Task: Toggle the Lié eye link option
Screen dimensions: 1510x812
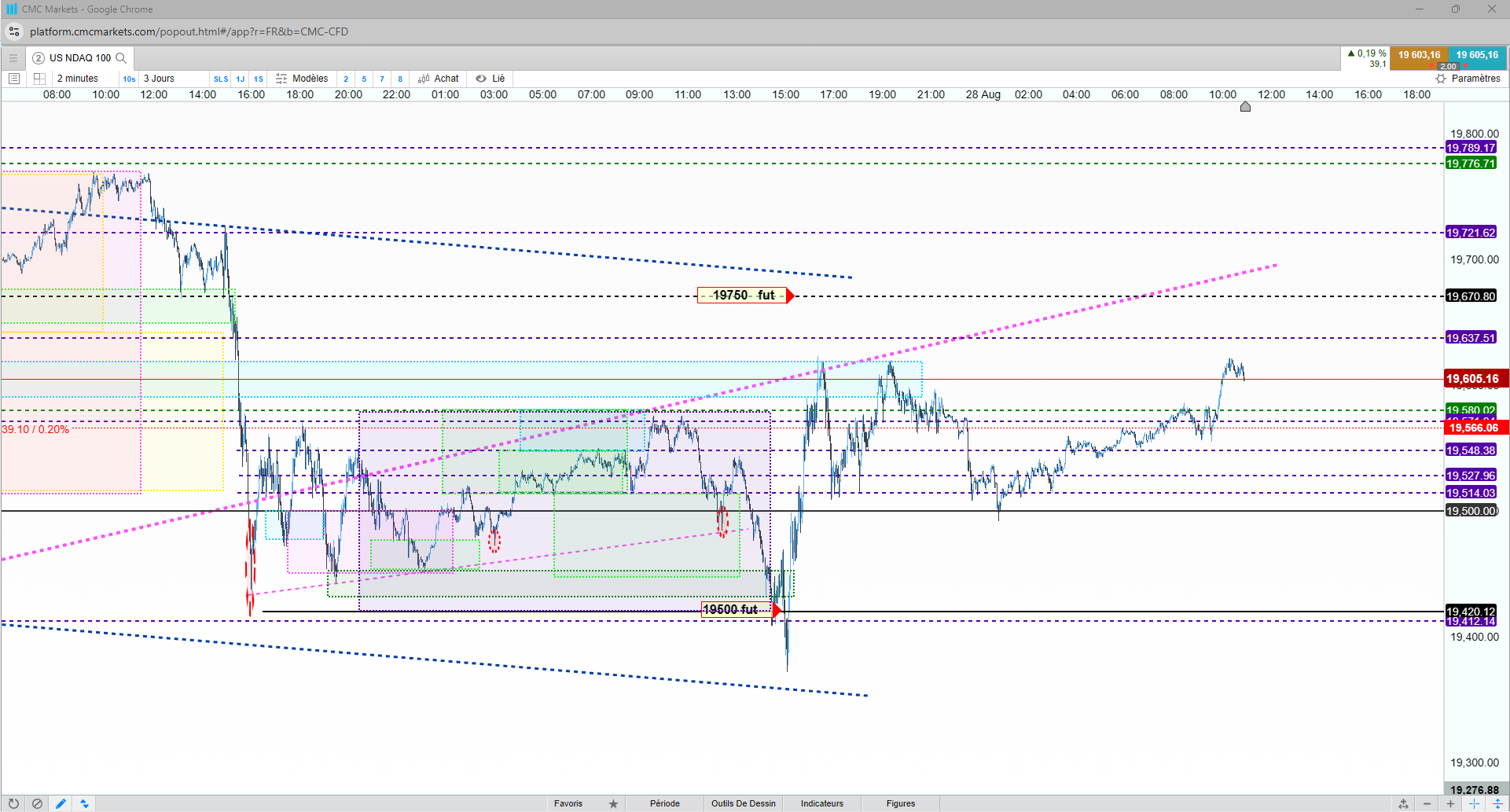Action: click(x=490, y=79)
